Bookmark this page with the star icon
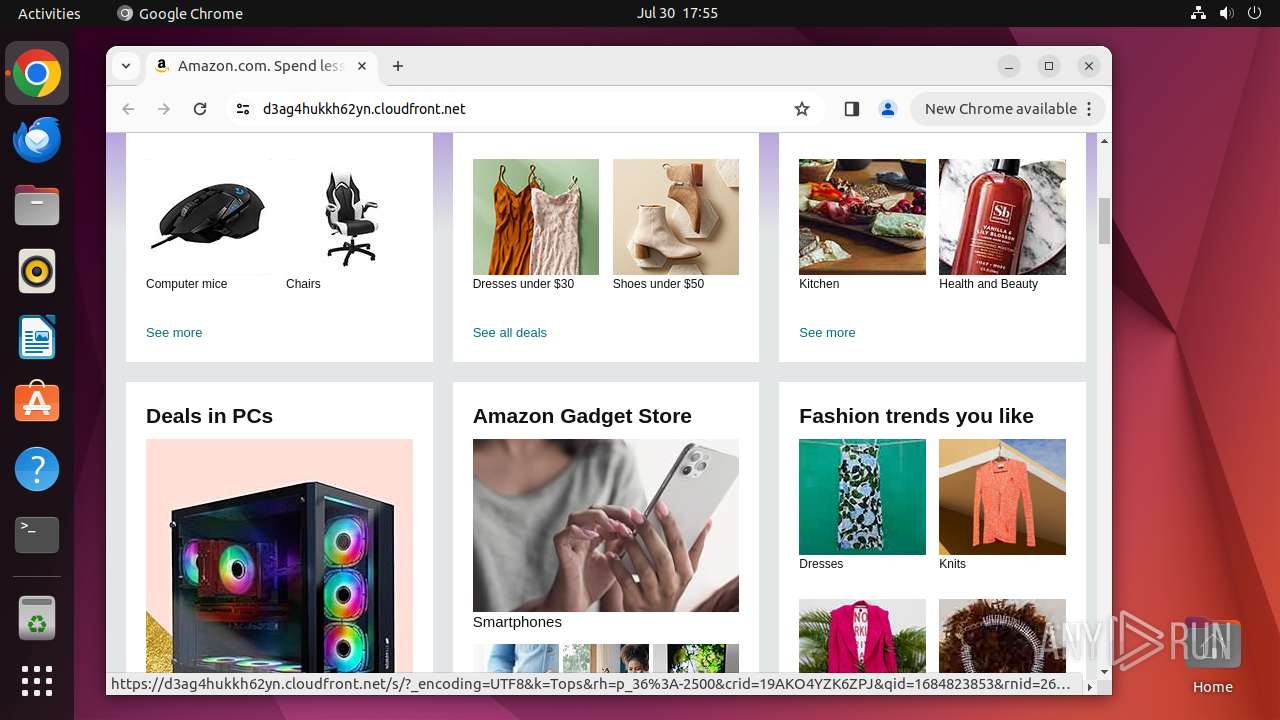 802,109
